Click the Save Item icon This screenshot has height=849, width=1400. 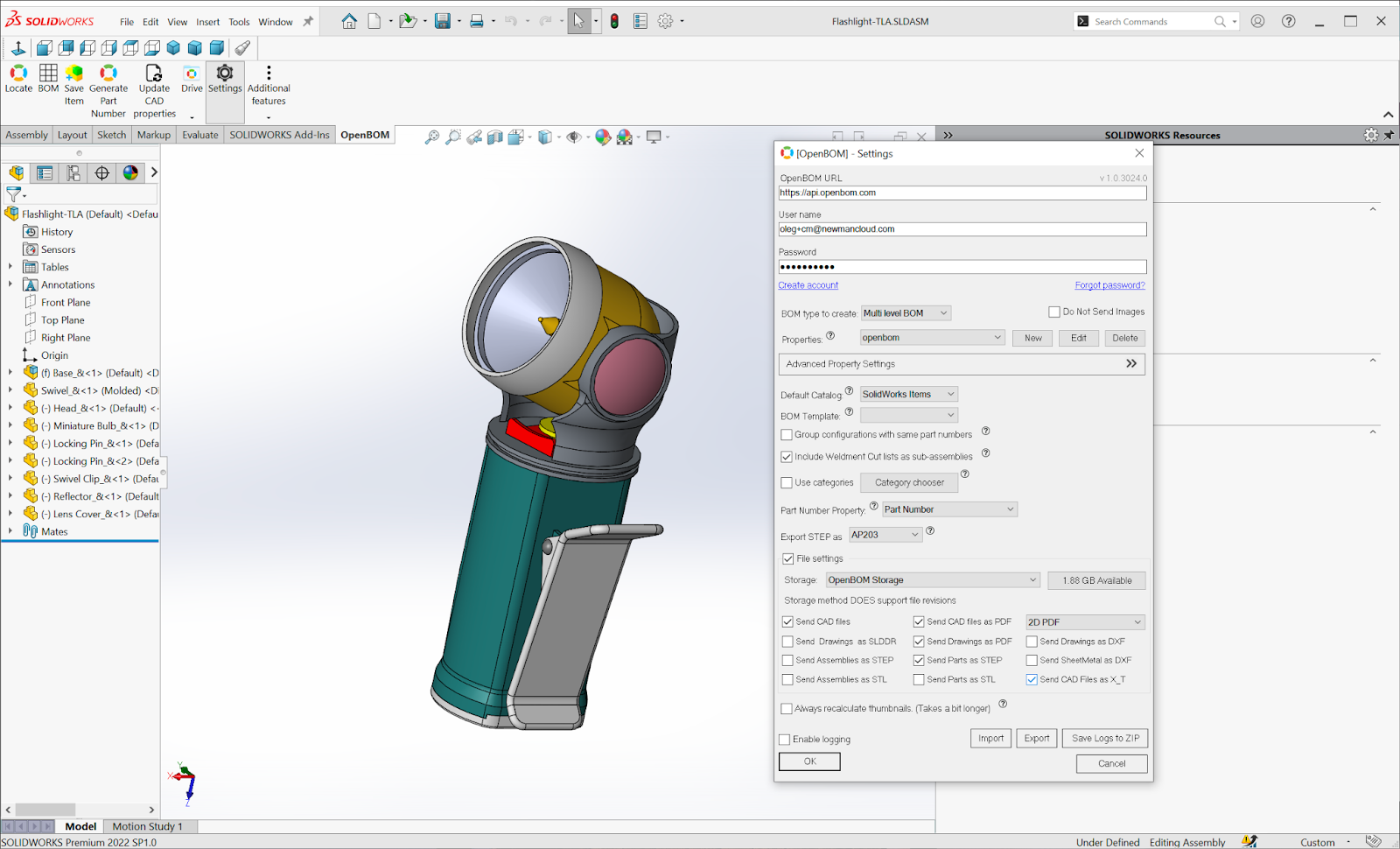coord(74,77)
